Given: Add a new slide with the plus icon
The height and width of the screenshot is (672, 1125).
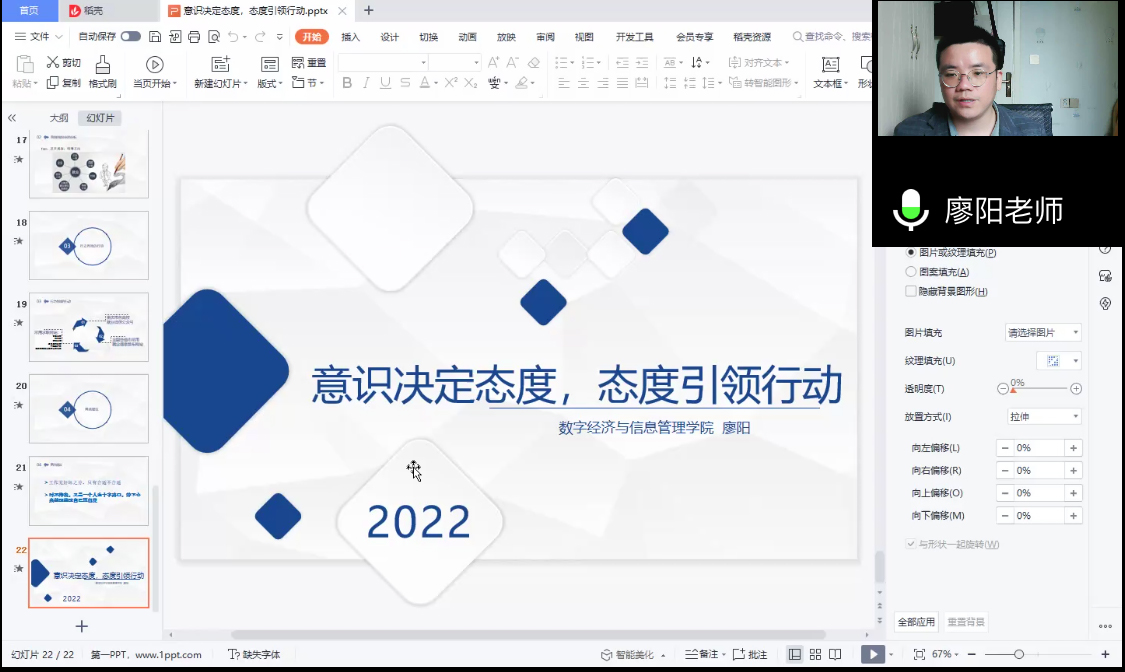Looking at the screenshot, I should click(x=82, y=626).
